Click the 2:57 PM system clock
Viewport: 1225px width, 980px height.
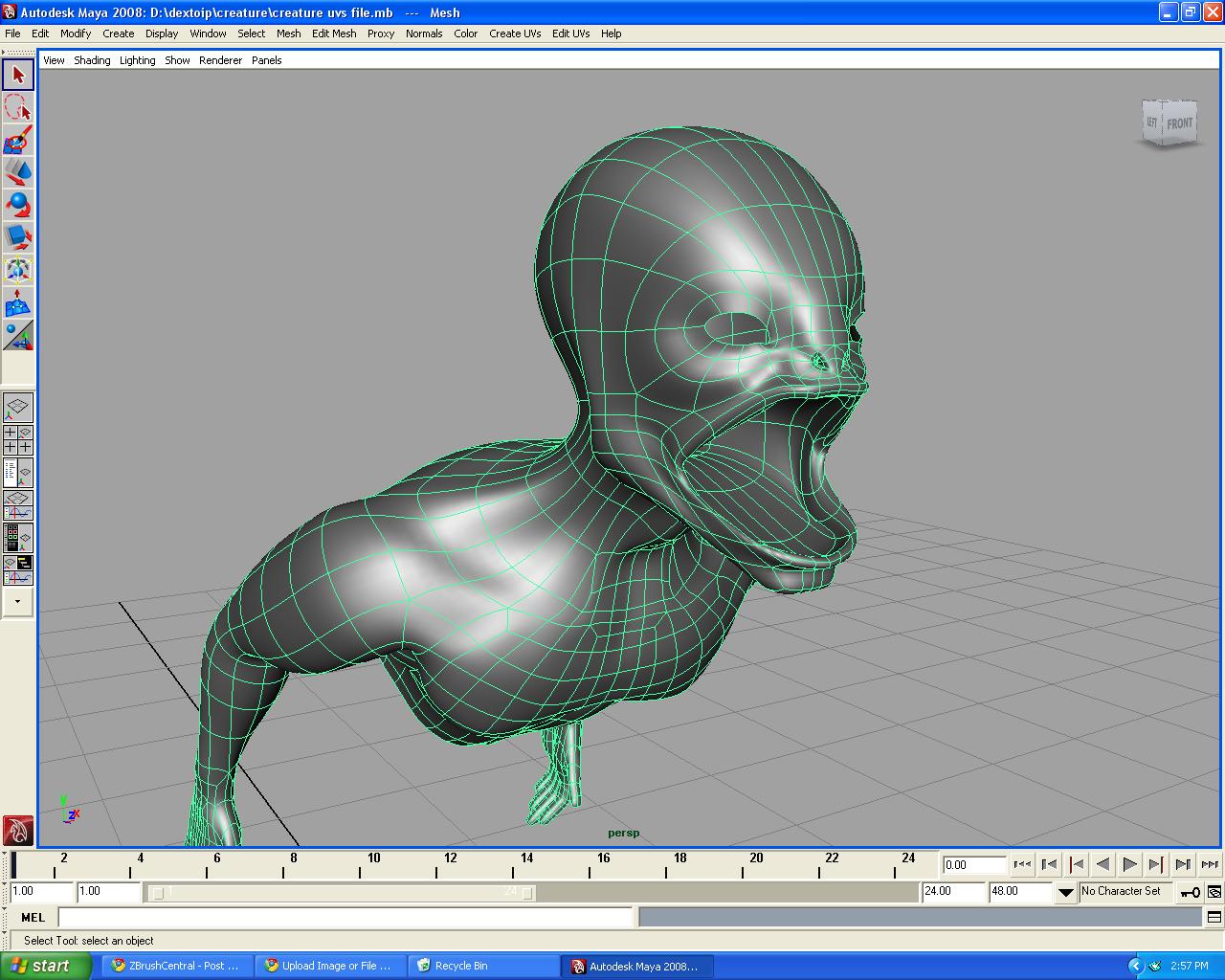click(x=1190, y=966)
